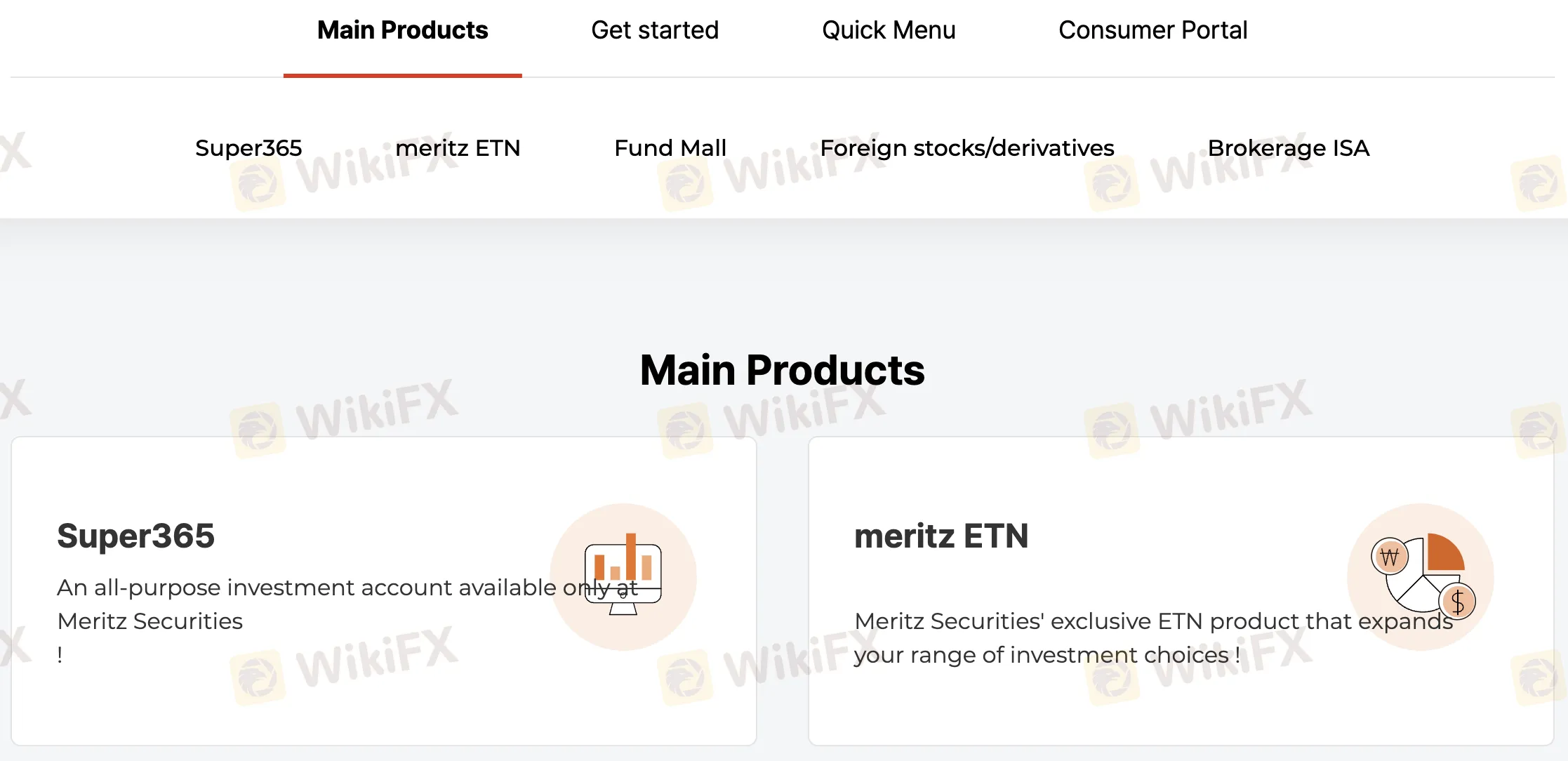Open the Brokerage ISA link
The height and width of the screenshot is (761, 1568).
click(1289, 148)
